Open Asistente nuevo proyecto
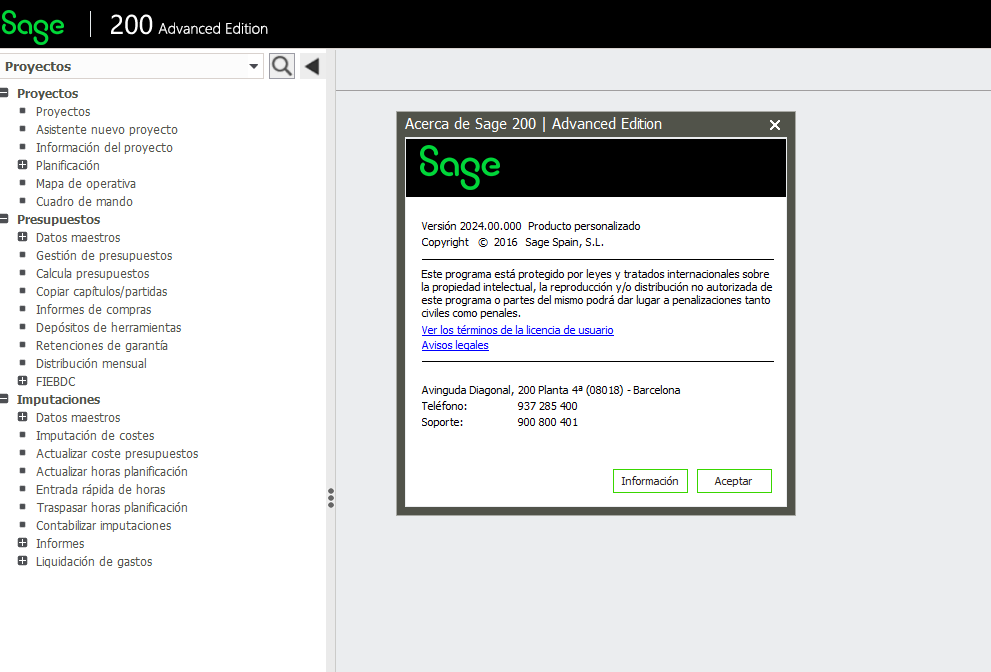The width and height of the screenshot is (991, 672). point(107,130)
